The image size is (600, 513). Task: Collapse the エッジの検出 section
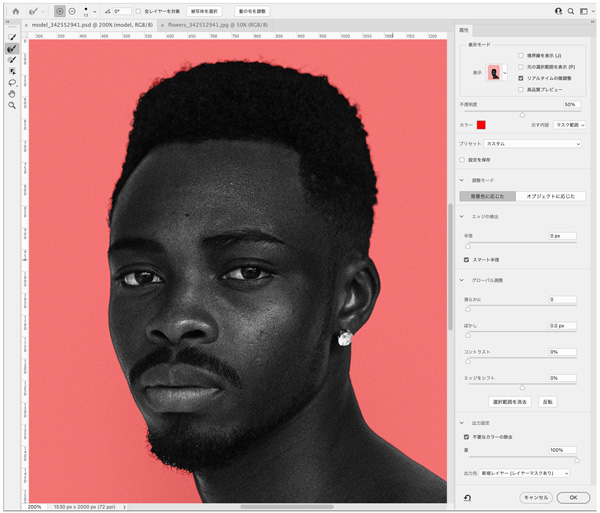point(462,217)
